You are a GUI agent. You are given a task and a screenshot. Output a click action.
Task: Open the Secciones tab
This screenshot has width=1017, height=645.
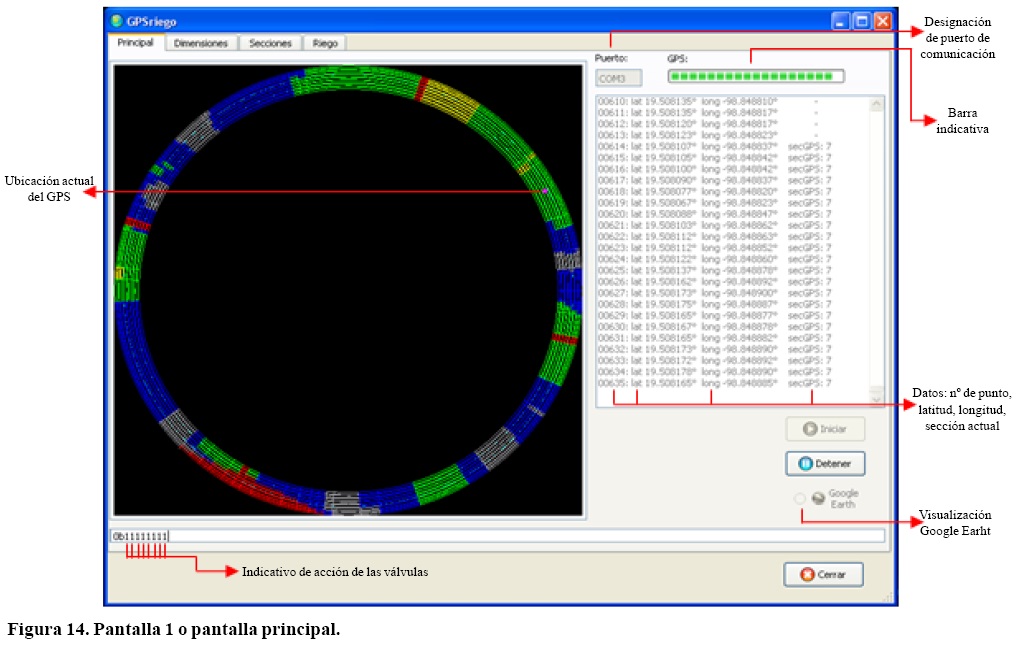pyautogui.click(x=270, y=43)
